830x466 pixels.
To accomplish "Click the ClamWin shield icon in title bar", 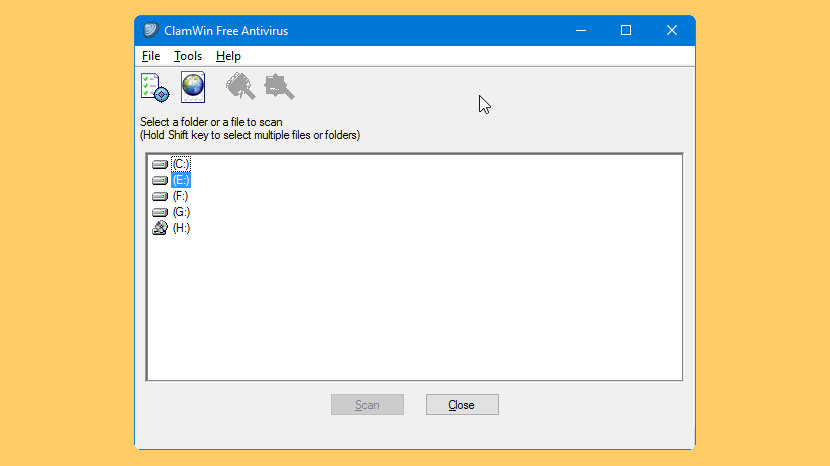I will coord(150,30).
